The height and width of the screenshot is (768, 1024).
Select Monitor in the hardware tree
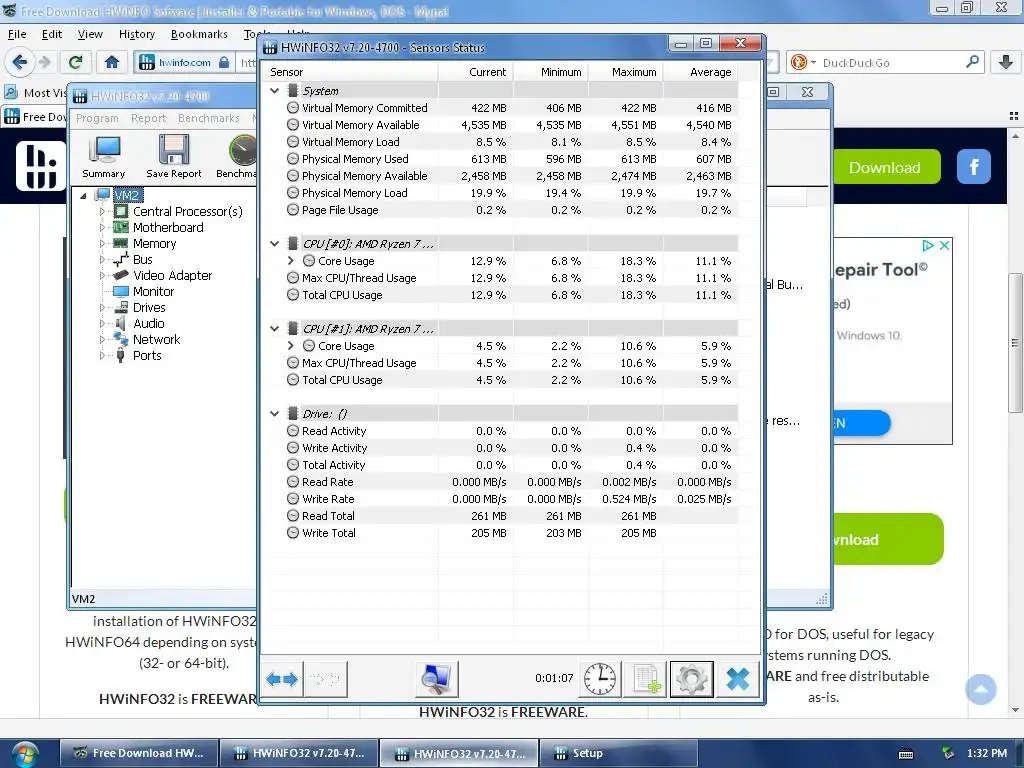point(153,291)
